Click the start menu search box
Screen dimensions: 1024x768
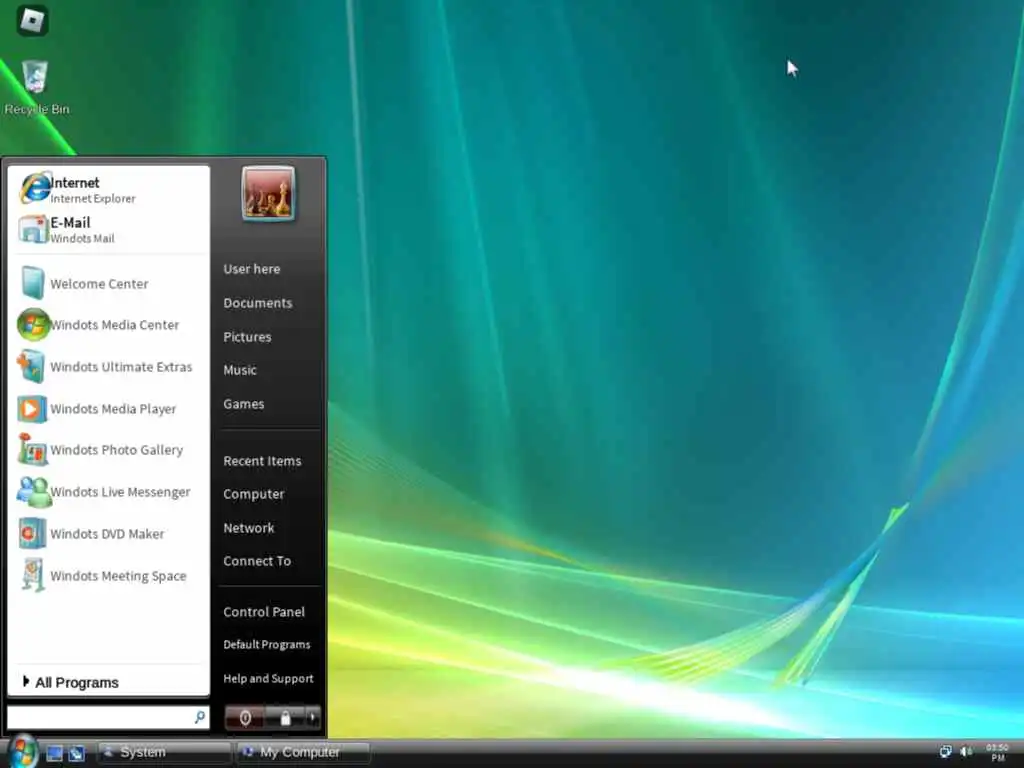coord(108,717)
